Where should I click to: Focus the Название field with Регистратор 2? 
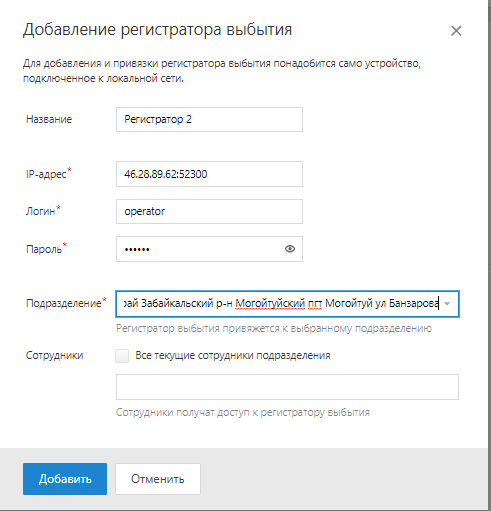point(209,119)
